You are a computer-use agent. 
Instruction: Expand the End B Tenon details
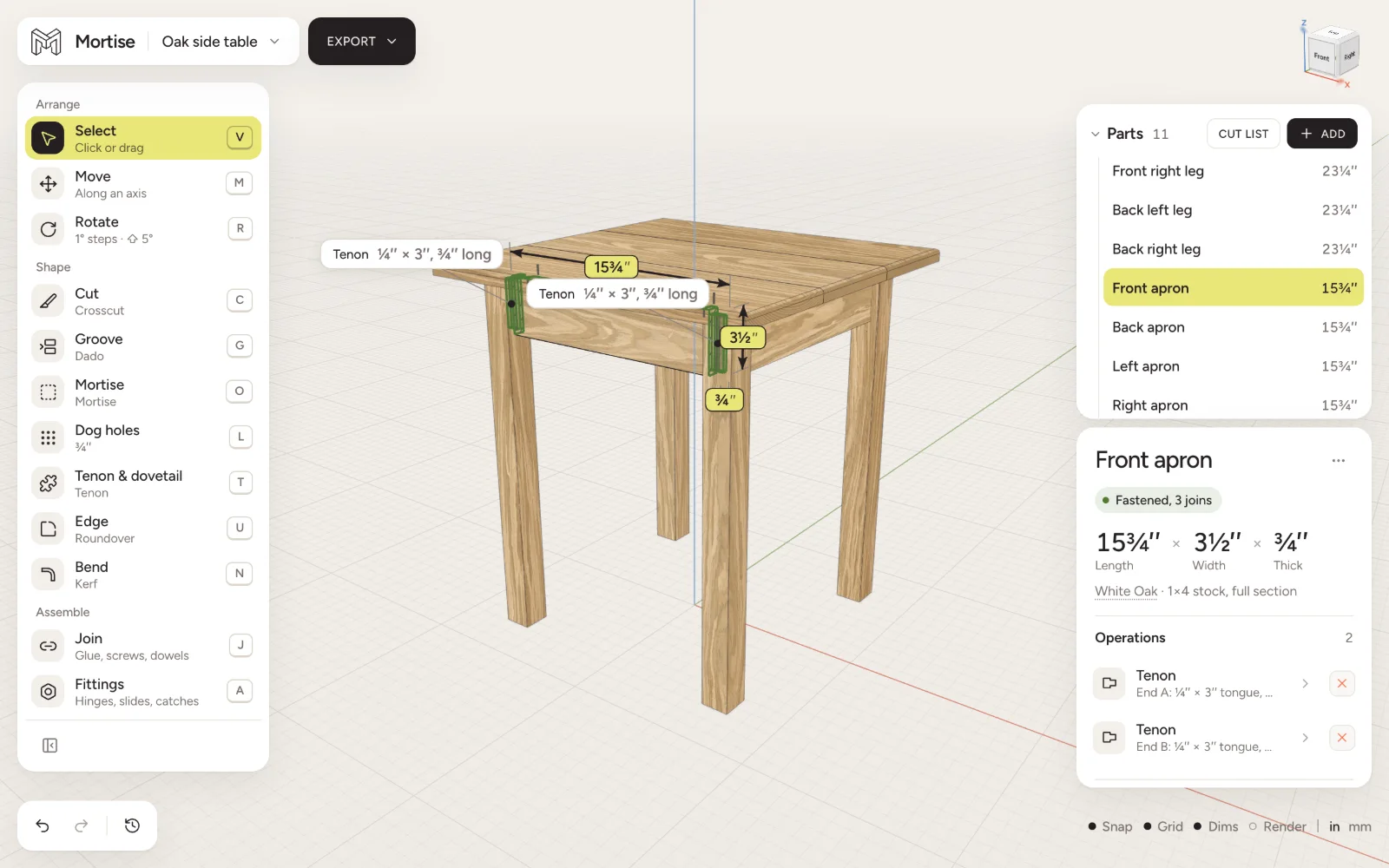coord(1305,738)
